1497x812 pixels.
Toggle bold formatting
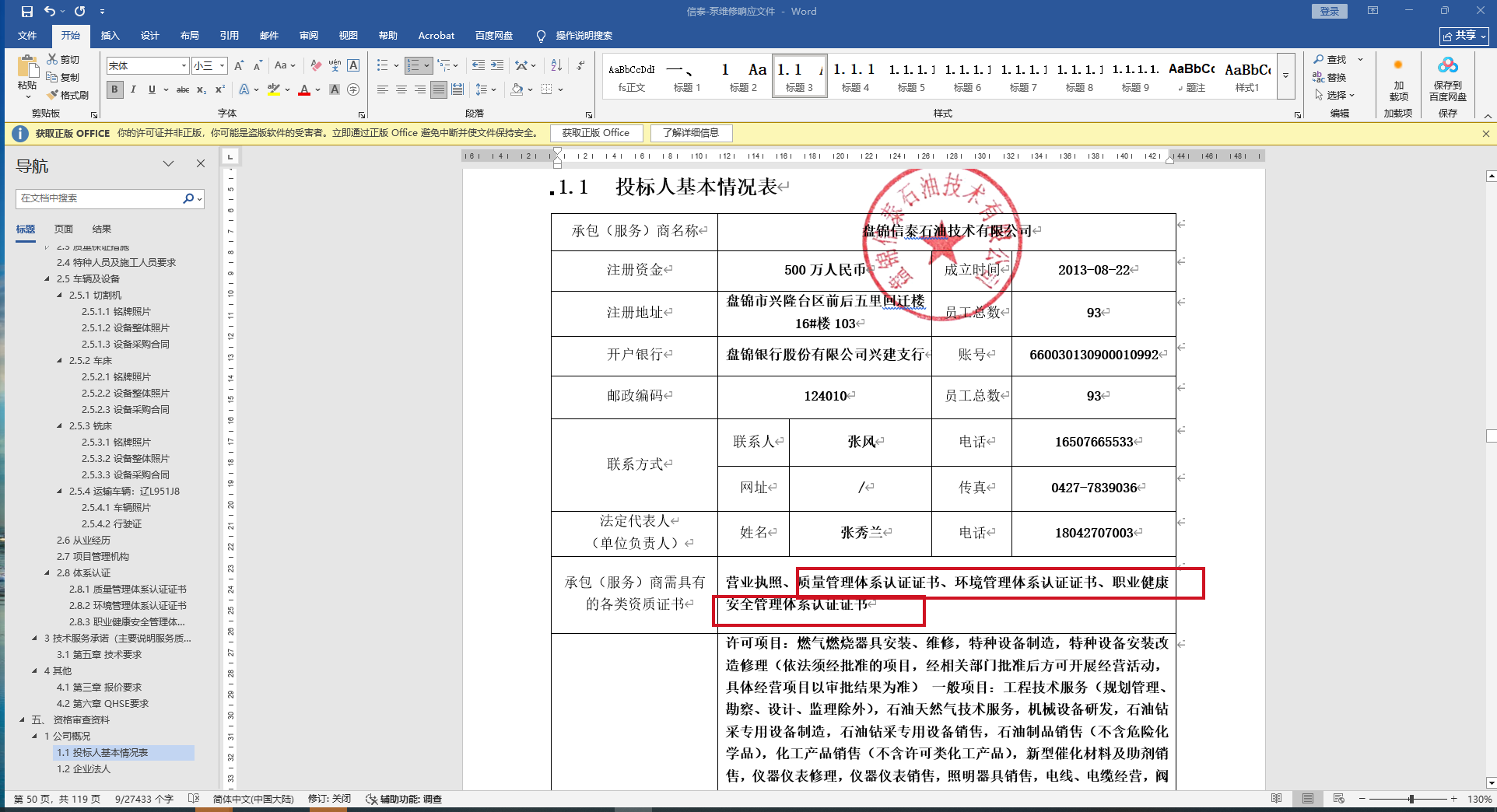(x=115, y=89)
